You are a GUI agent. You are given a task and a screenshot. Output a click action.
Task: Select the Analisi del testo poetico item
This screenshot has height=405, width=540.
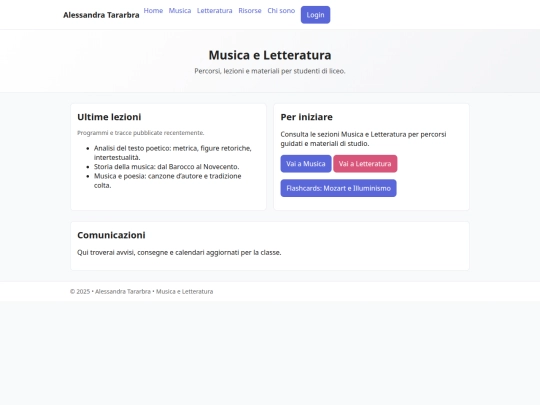click(x=173, y=153)
